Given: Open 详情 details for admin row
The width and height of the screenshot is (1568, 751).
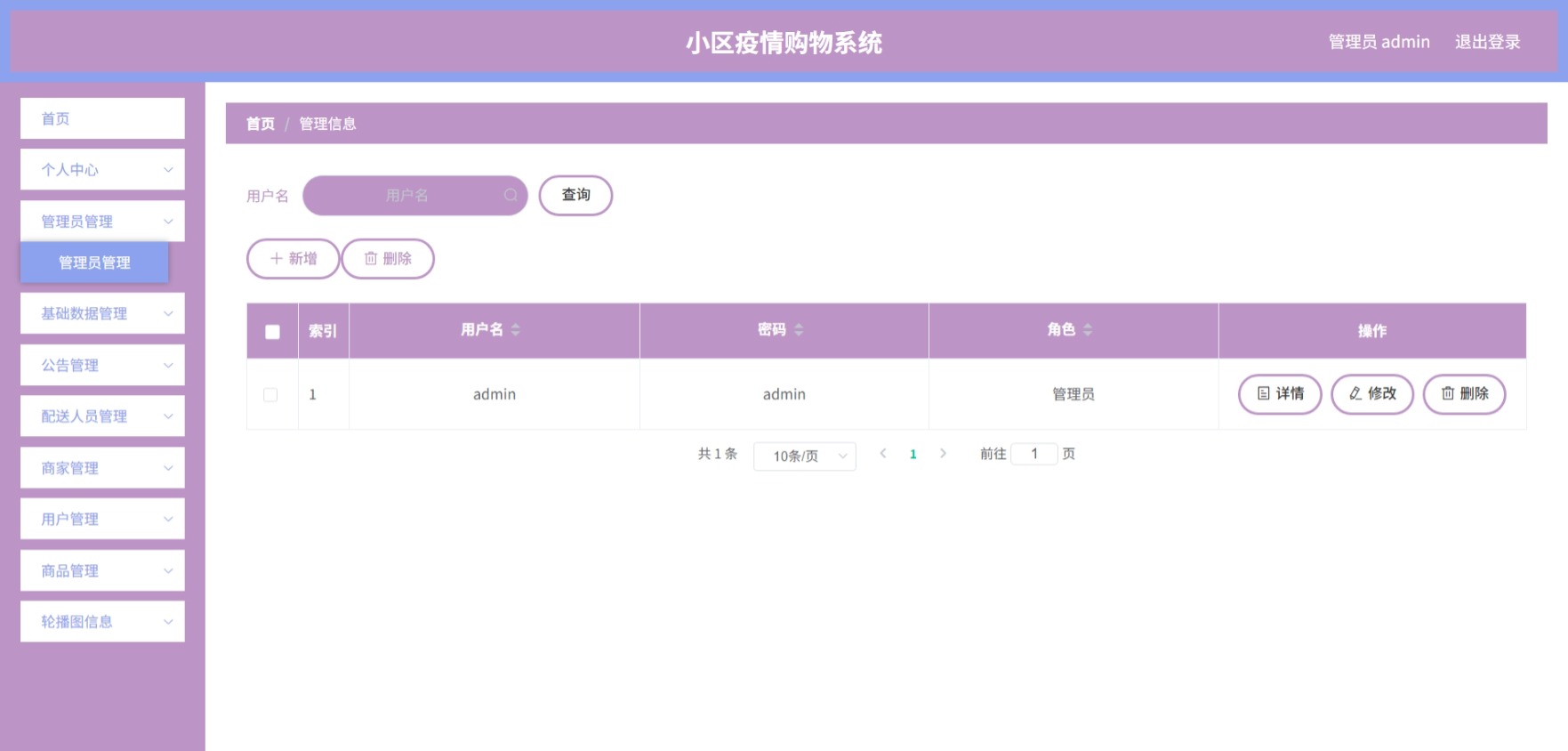Looking at the screenshot, I should pos(1280,393).
